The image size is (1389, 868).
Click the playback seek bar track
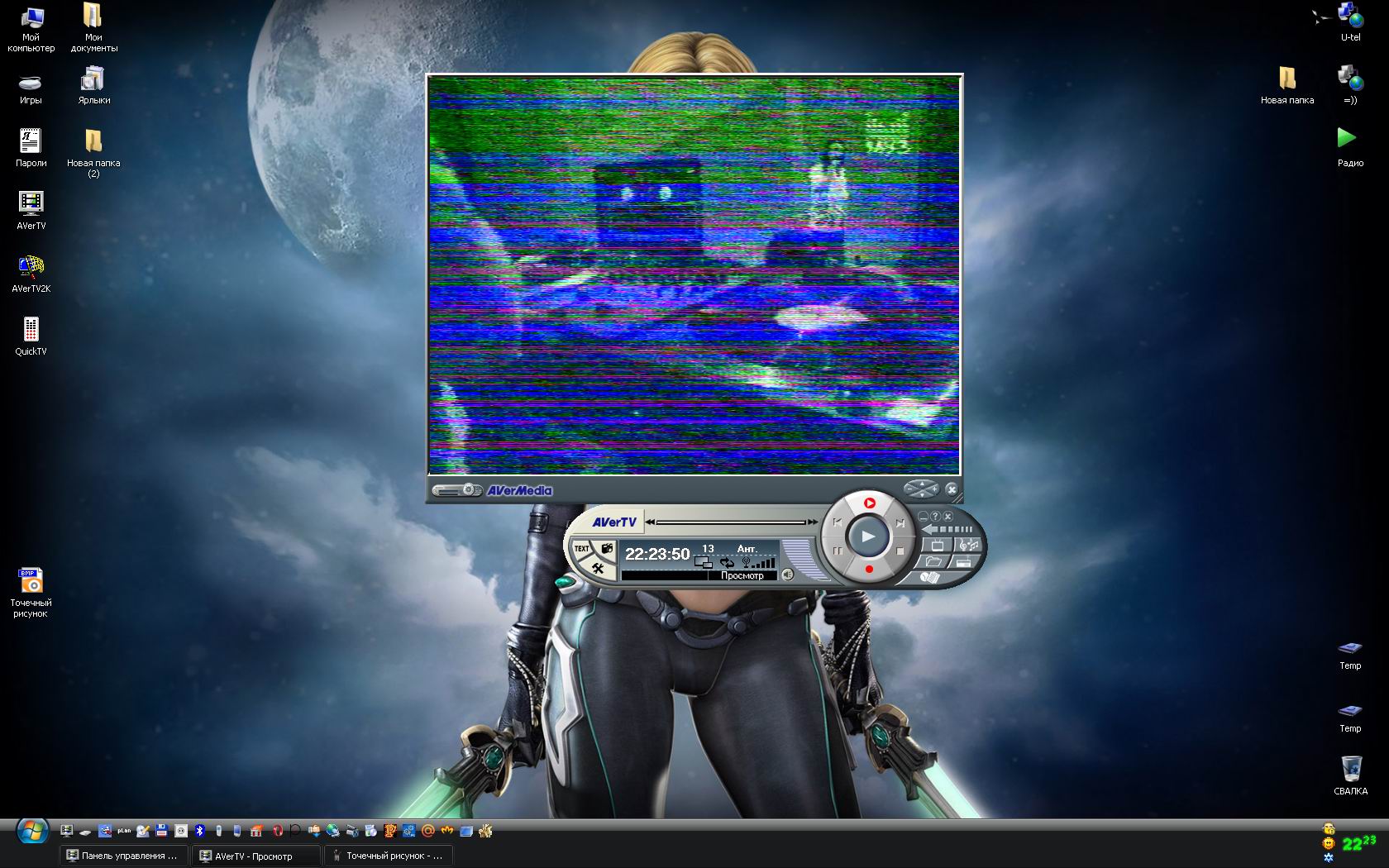click(731, 522)
